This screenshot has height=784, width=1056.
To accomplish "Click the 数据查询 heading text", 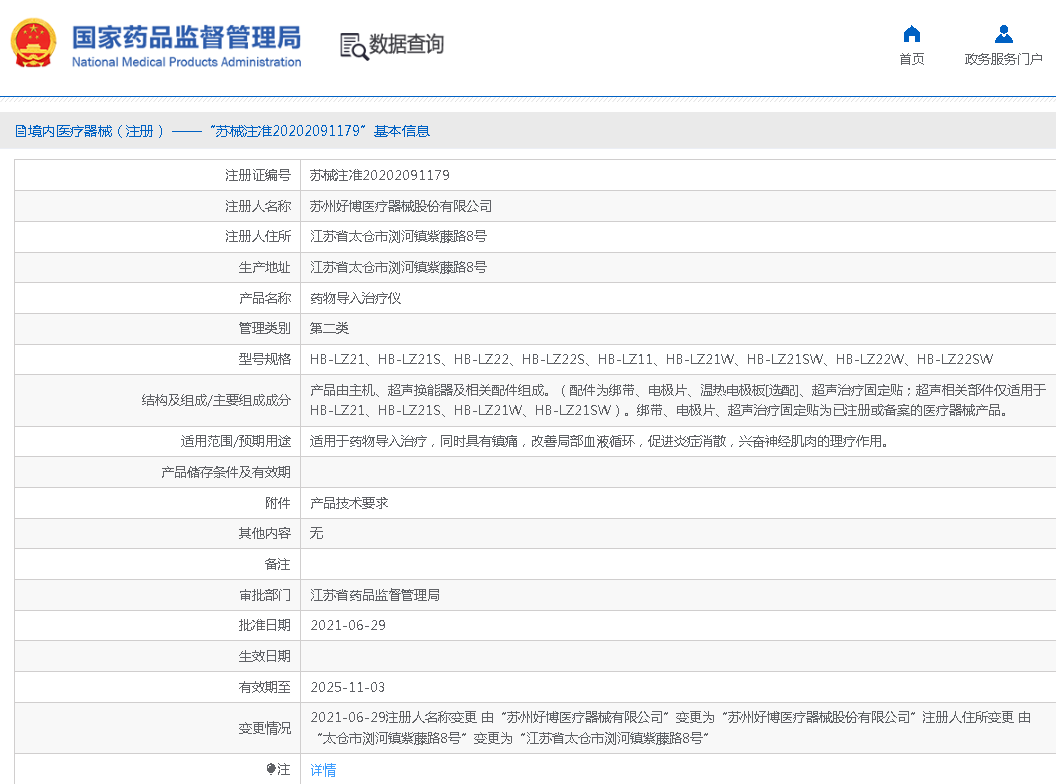I will [406, 45].
